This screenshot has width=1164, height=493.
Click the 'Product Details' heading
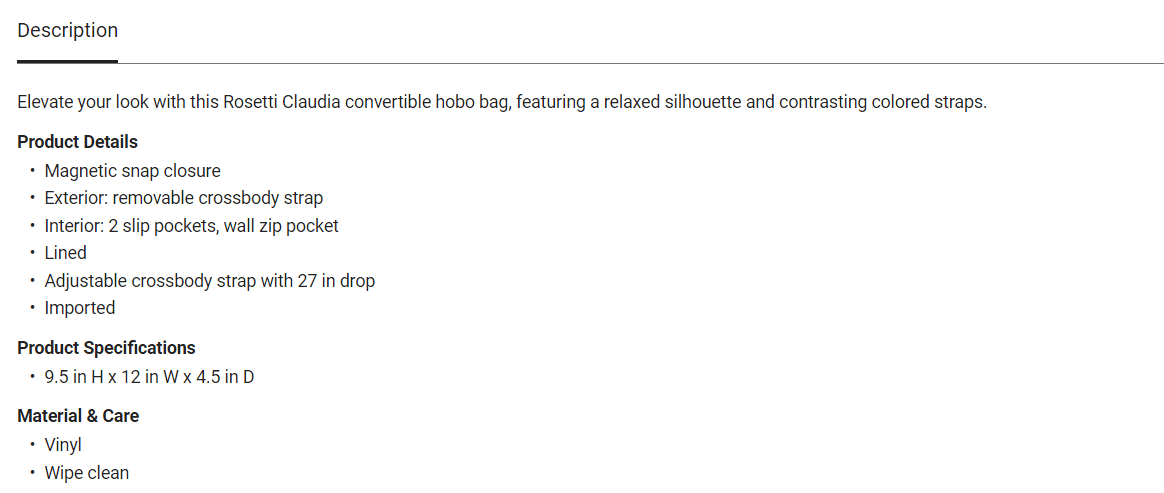coord(77,142)
